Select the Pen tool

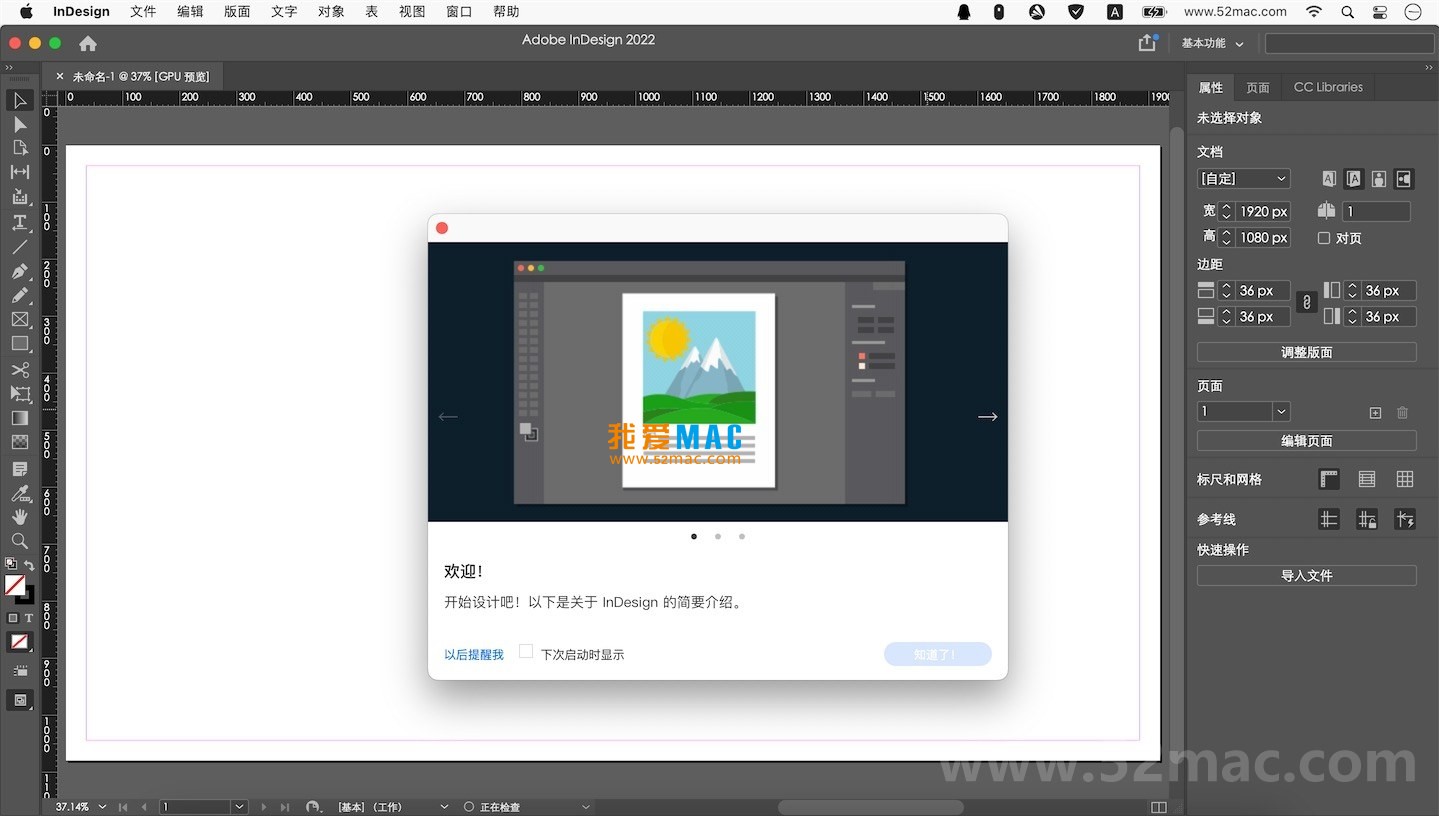click(20, 271)
